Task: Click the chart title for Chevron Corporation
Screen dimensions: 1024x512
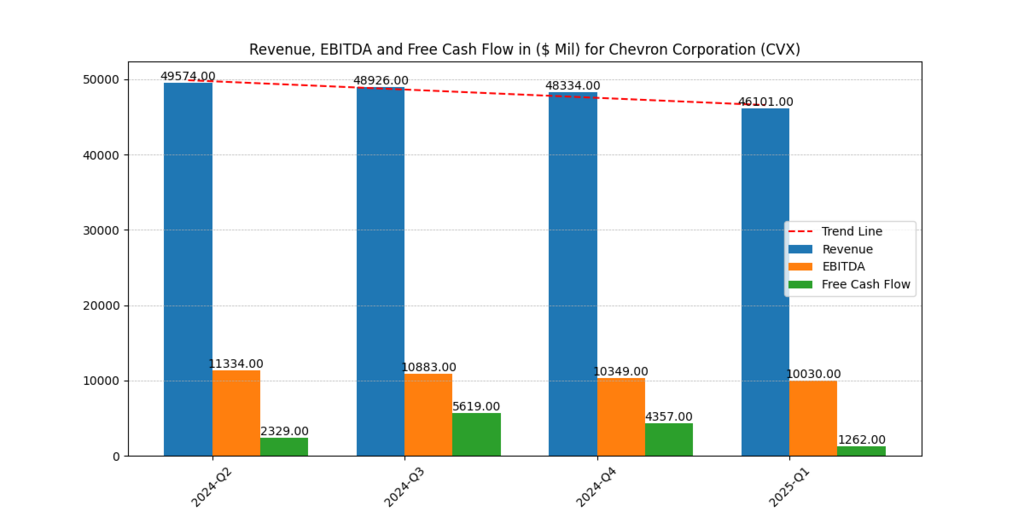Action: point(524,49)
